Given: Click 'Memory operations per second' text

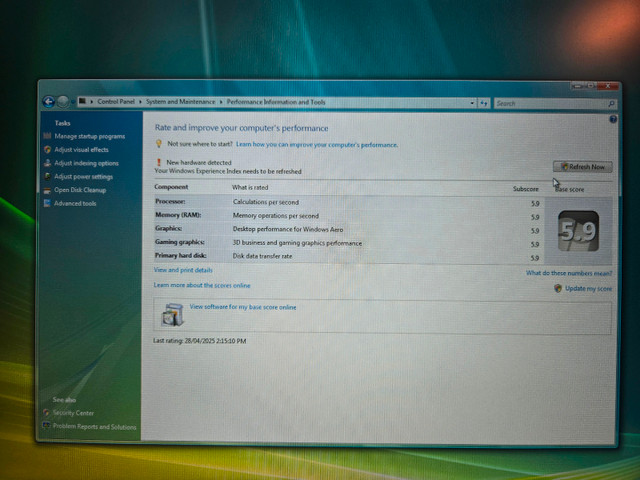Looking at the screenshot, I should click(276, 216).
